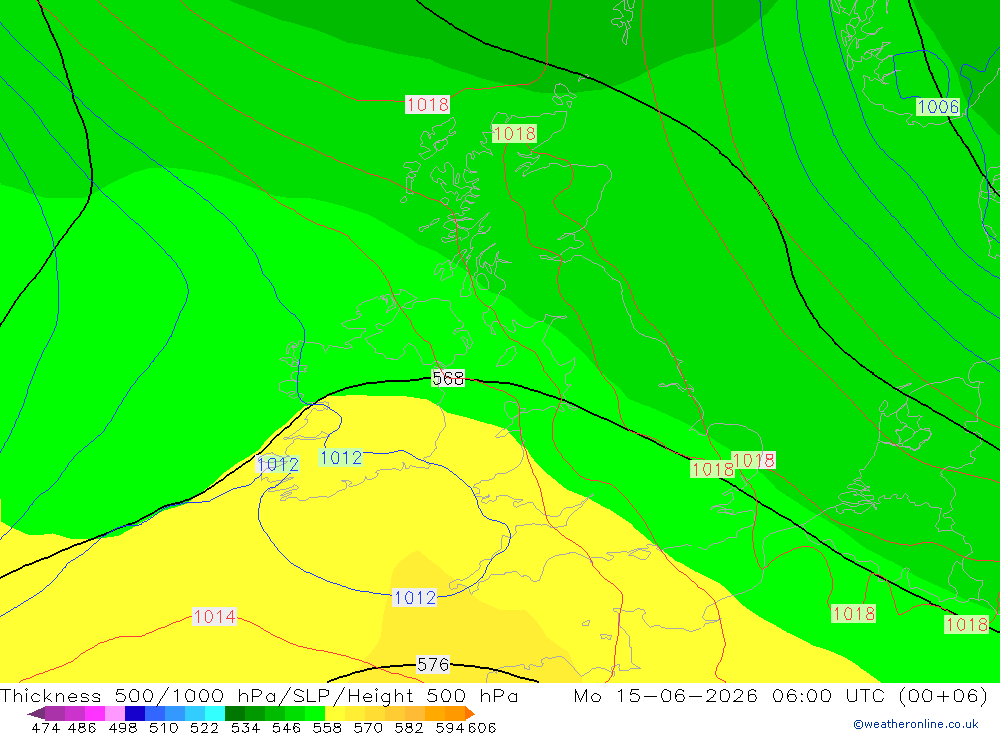Click the legend value 486

(x=82, y=727)
